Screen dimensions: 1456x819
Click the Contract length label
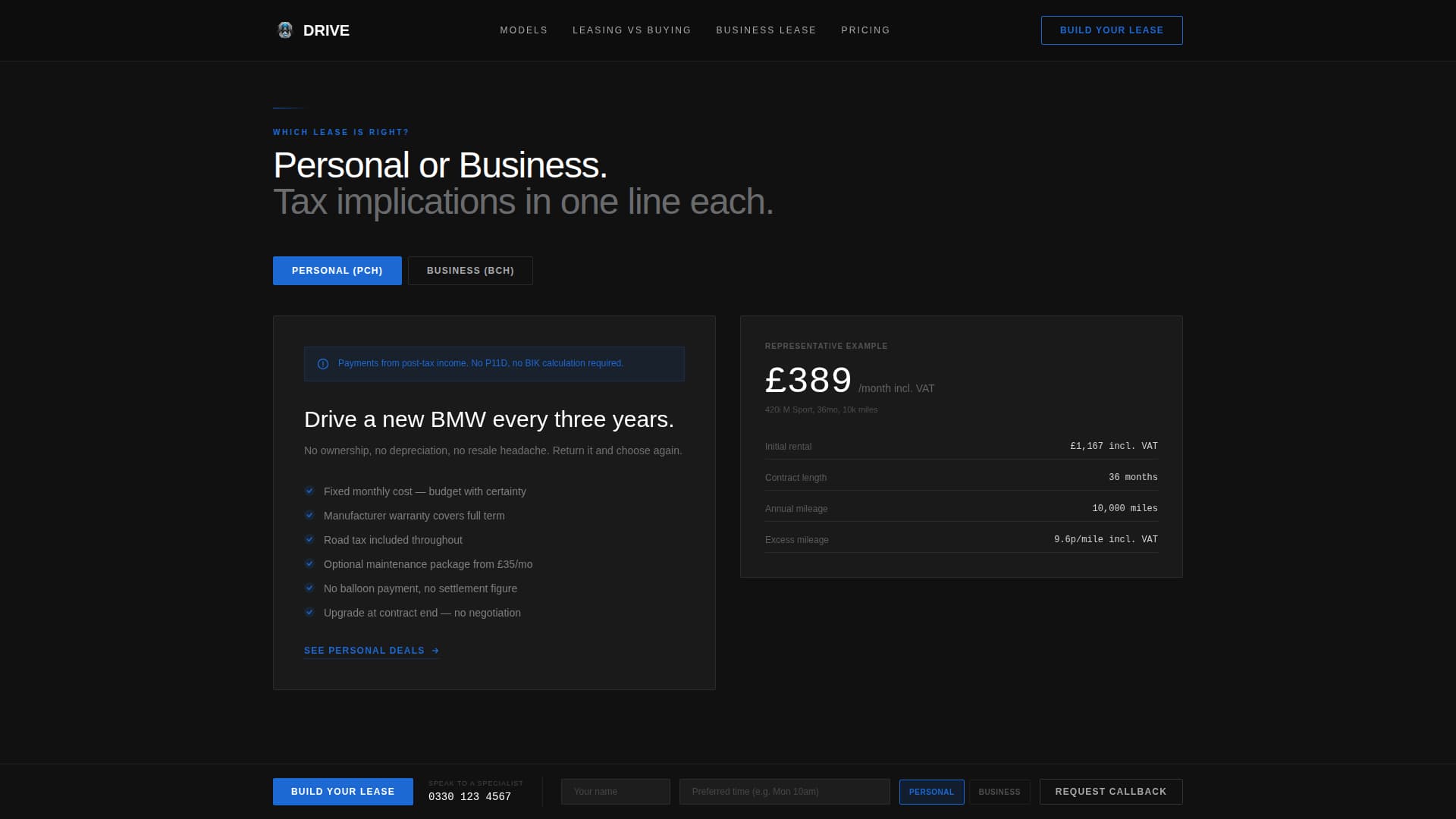(x=795, y=478)
